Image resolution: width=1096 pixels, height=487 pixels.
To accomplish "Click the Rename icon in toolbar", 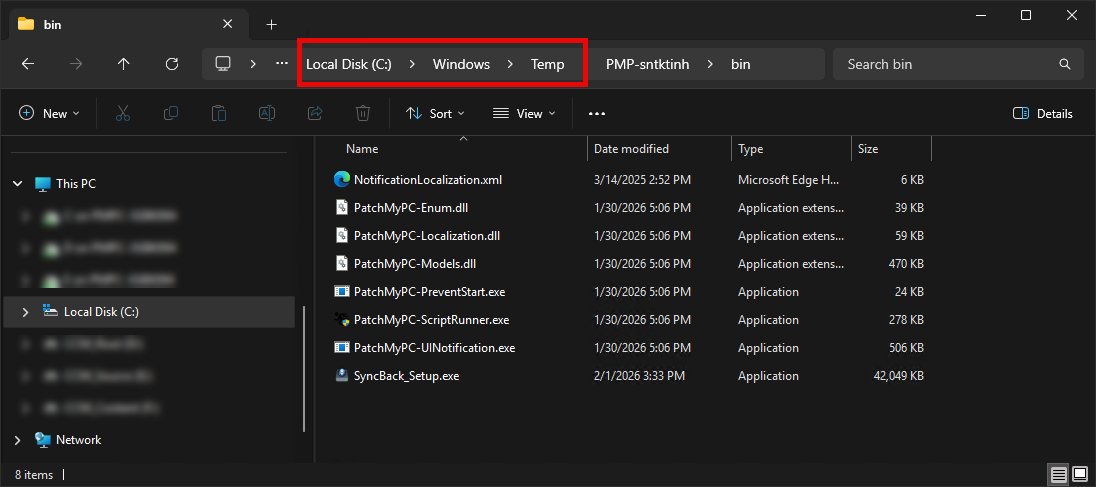I will [x=267, y=113].
